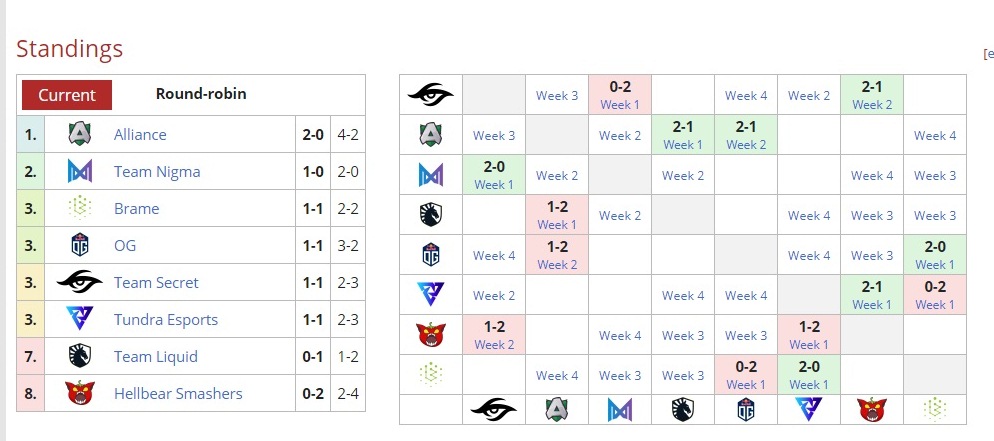Select the Current tab

pyautogui.click(x=67, y=95)
